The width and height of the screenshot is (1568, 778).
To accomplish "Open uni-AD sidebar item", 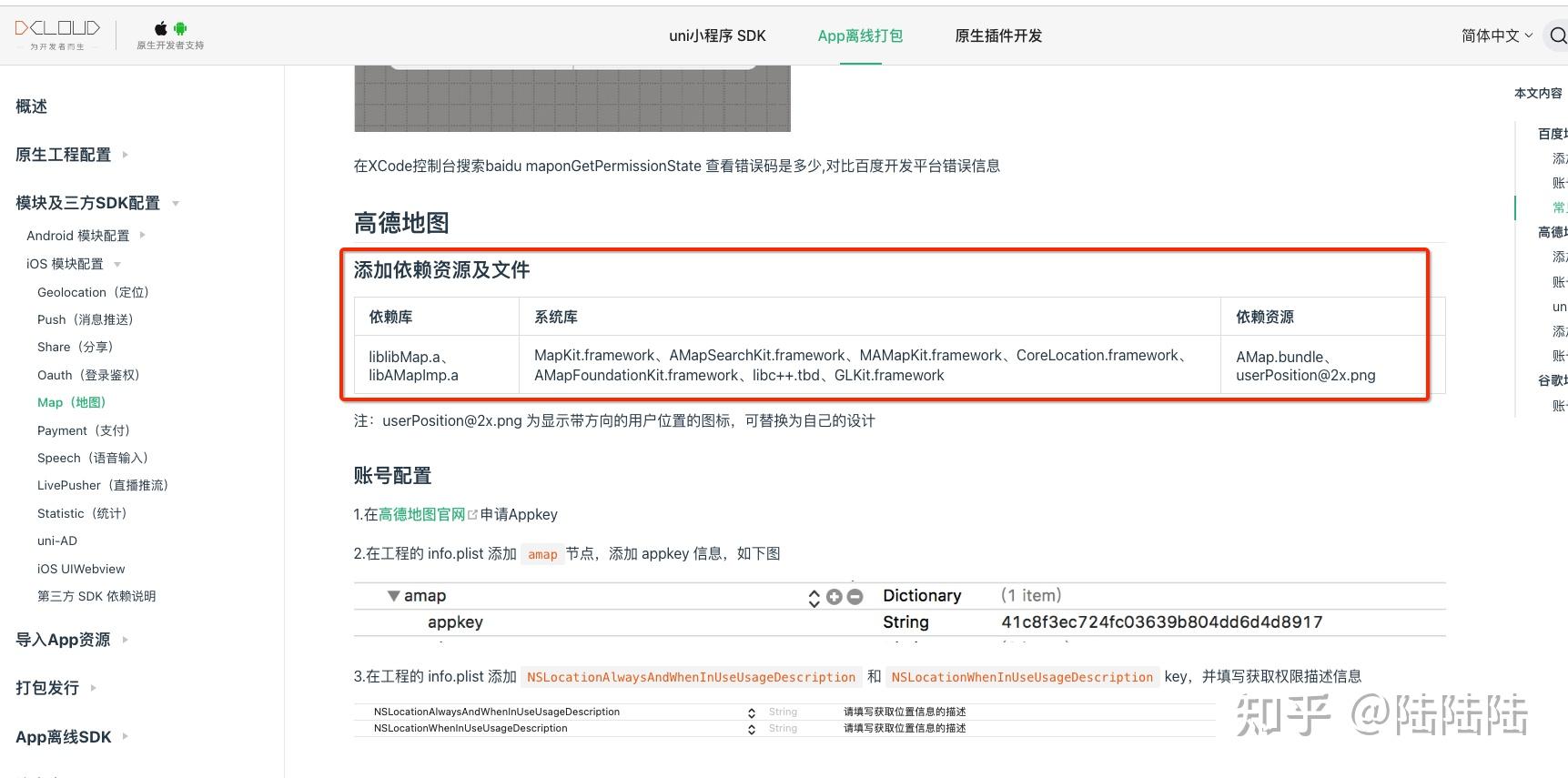I will [x=57, y=541].
